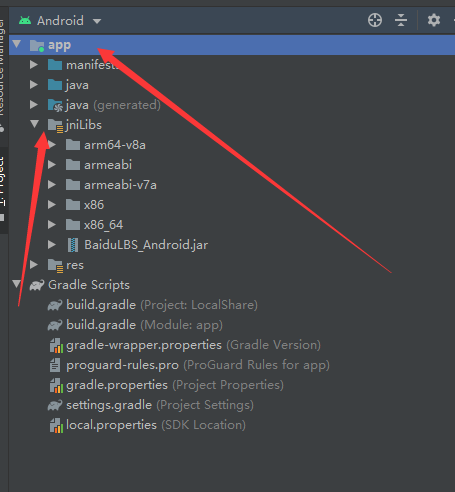Select the x86_64 folder name
455x492 pixels.
103,225
